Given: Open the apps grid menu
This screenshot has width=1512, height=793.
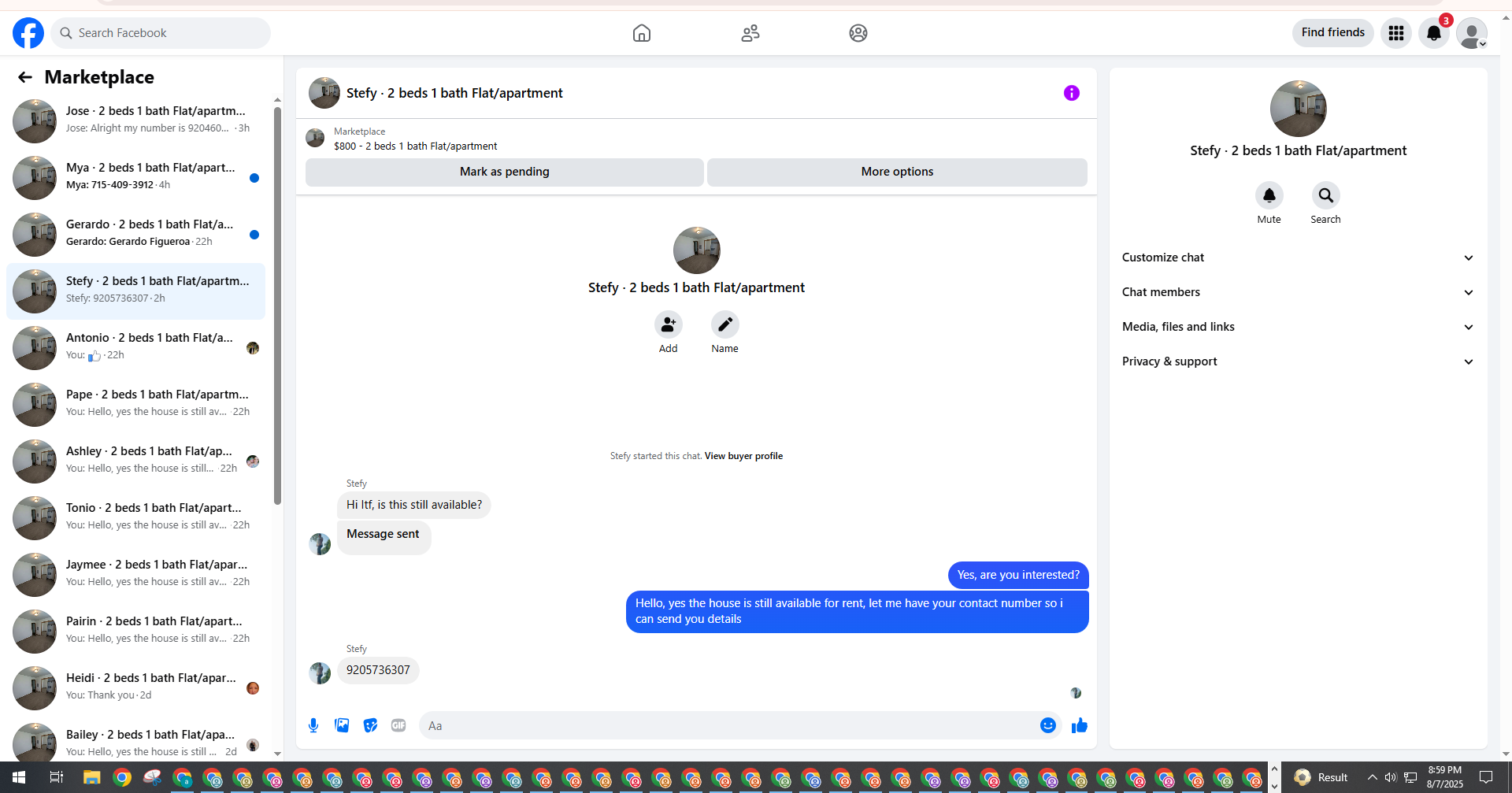Looking at the screenshot, I should 1396,33.
